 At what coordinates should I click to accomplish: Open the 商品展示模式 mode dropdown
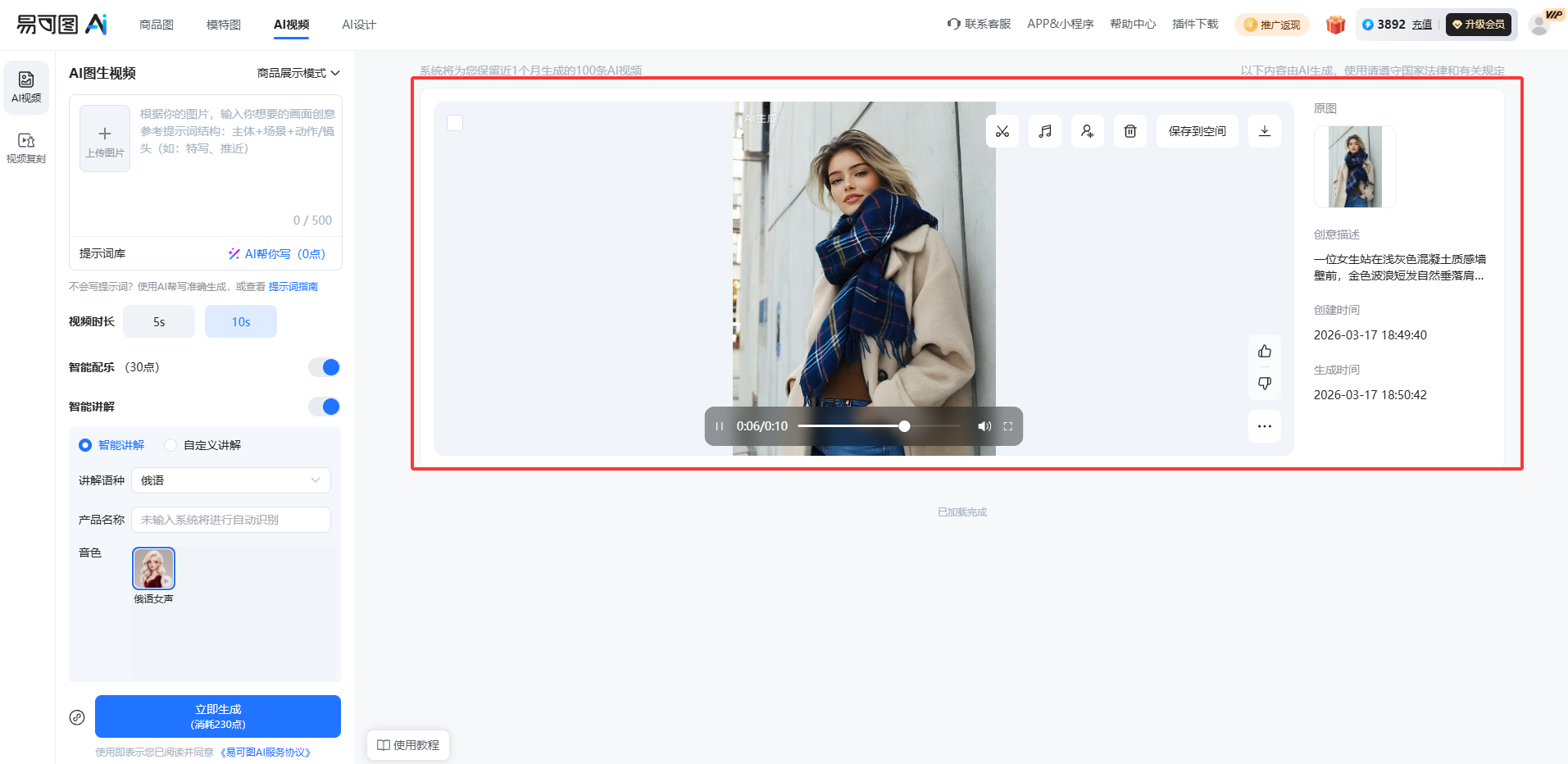298,73
